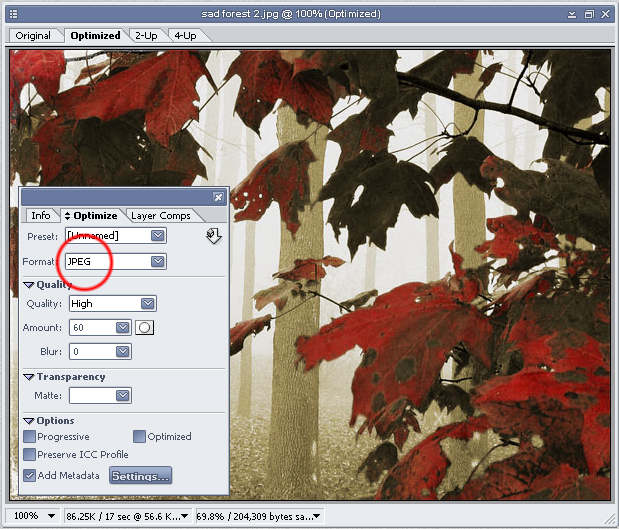The height and width of the screenshot is (529, 619).
Task: Toggle the Optimized checkbox
Action: (x=139, y=437)
